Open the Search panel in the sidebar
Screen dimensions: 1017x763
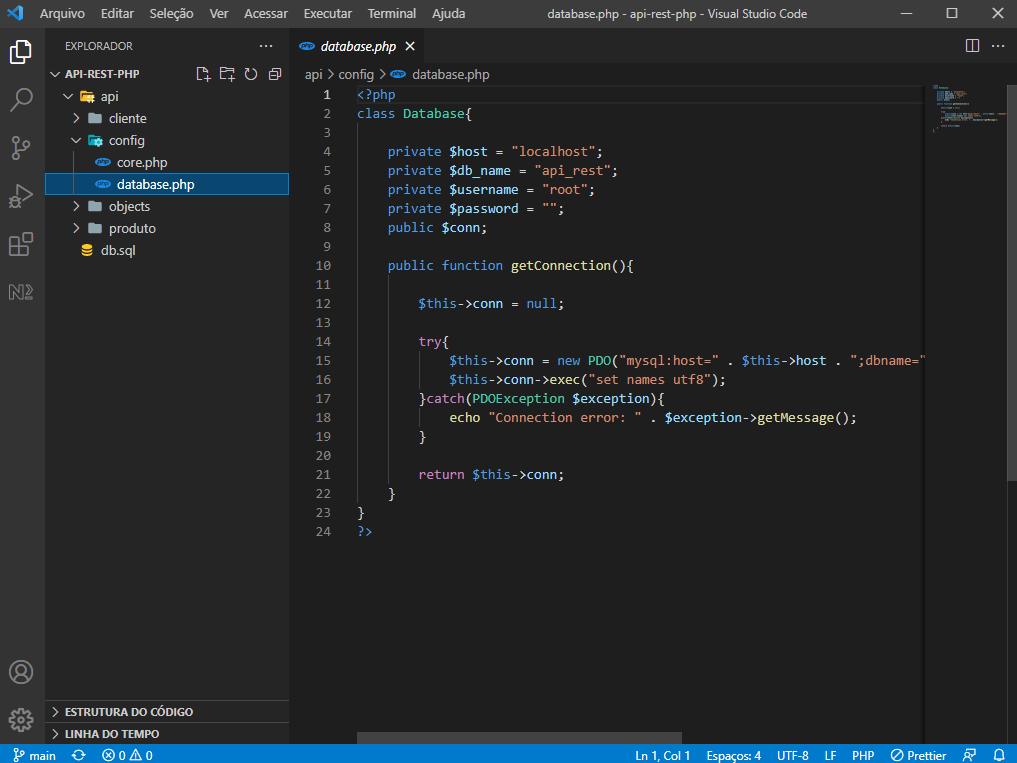point(21,99)
